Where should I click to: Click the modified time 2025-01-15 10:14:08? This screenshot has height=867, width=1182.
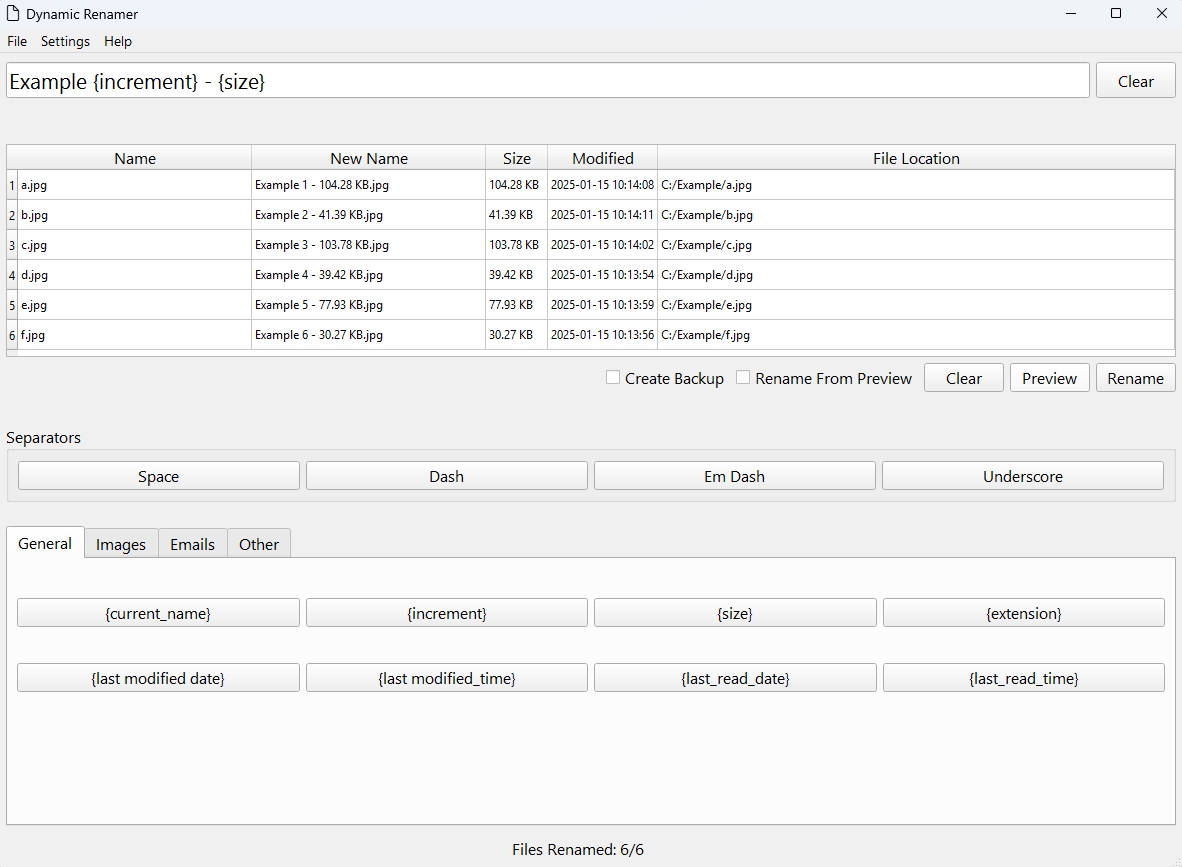[602, 185]
